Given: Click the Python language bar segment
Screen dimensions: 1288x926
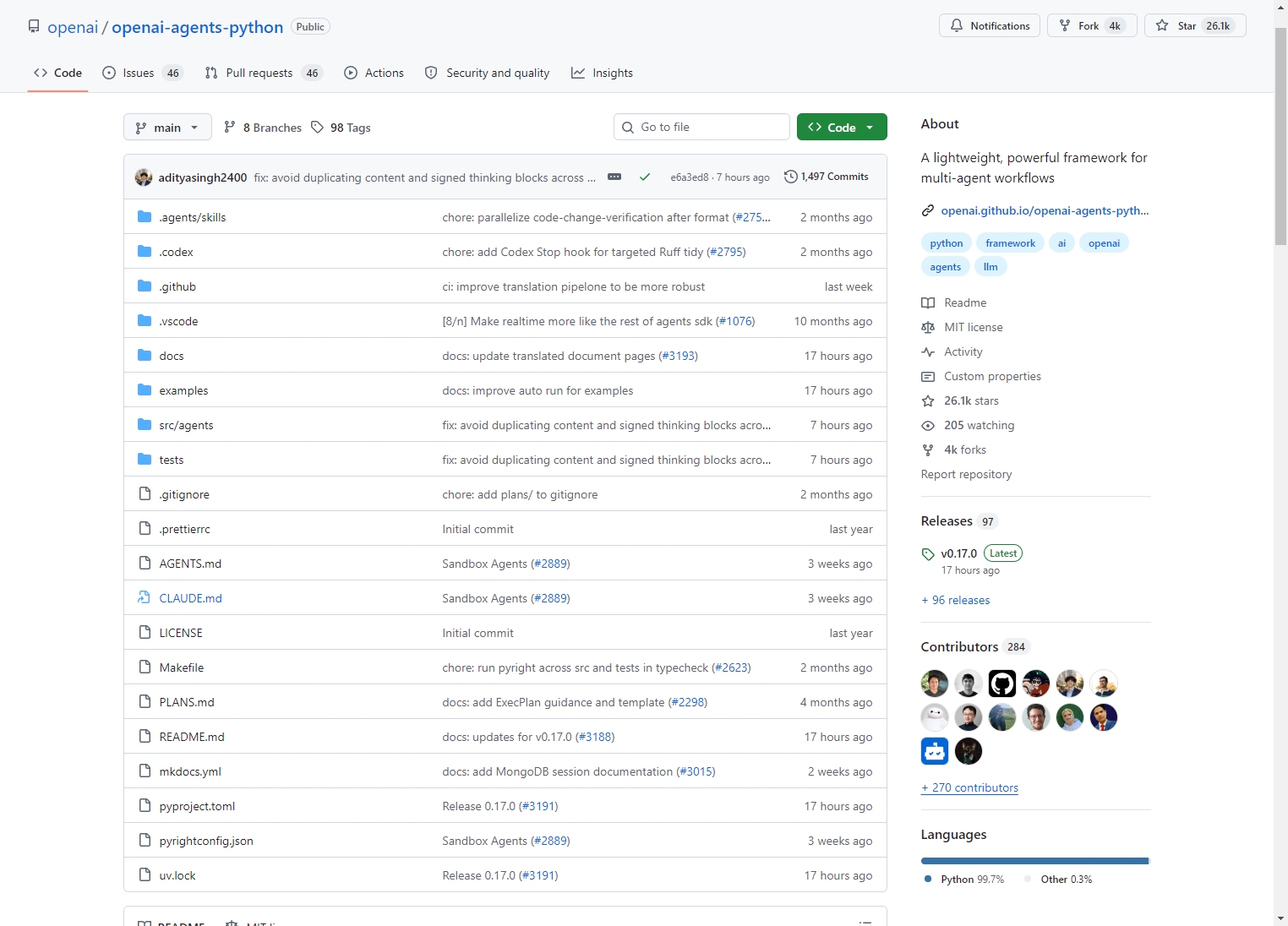Looking at the screenshot, I should point(1034,861).
